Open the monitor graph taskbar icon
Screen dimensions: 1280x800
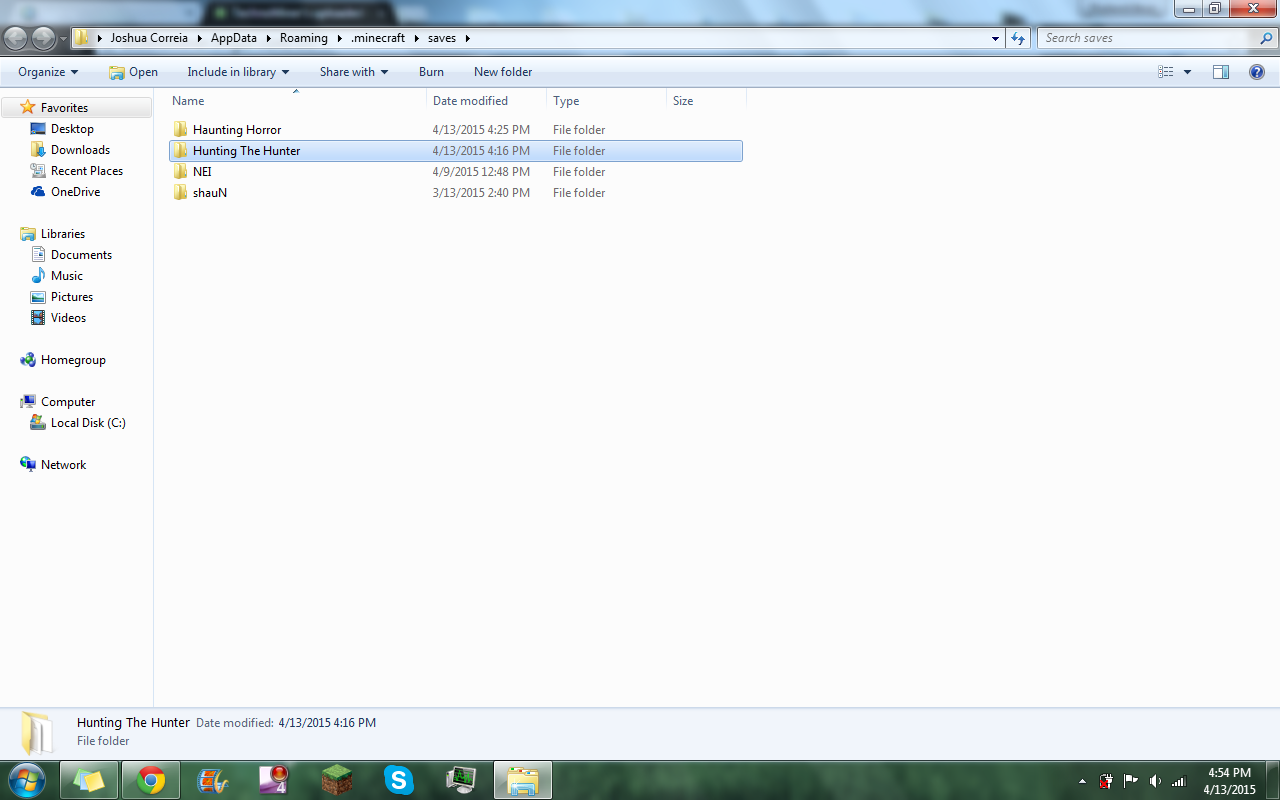coord(461,780)
